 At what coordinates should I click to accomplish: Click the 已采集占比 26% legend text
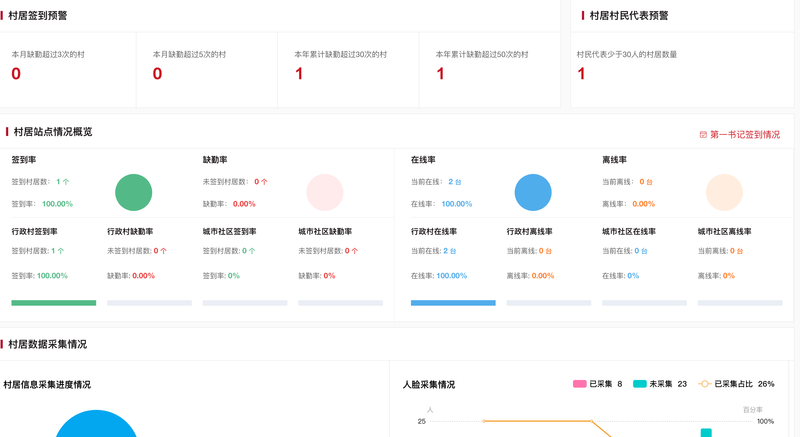744,384
